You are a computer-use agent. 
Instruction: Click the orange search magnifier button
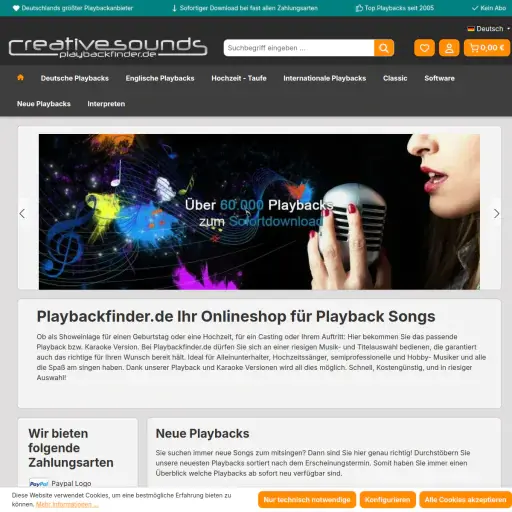384,48
